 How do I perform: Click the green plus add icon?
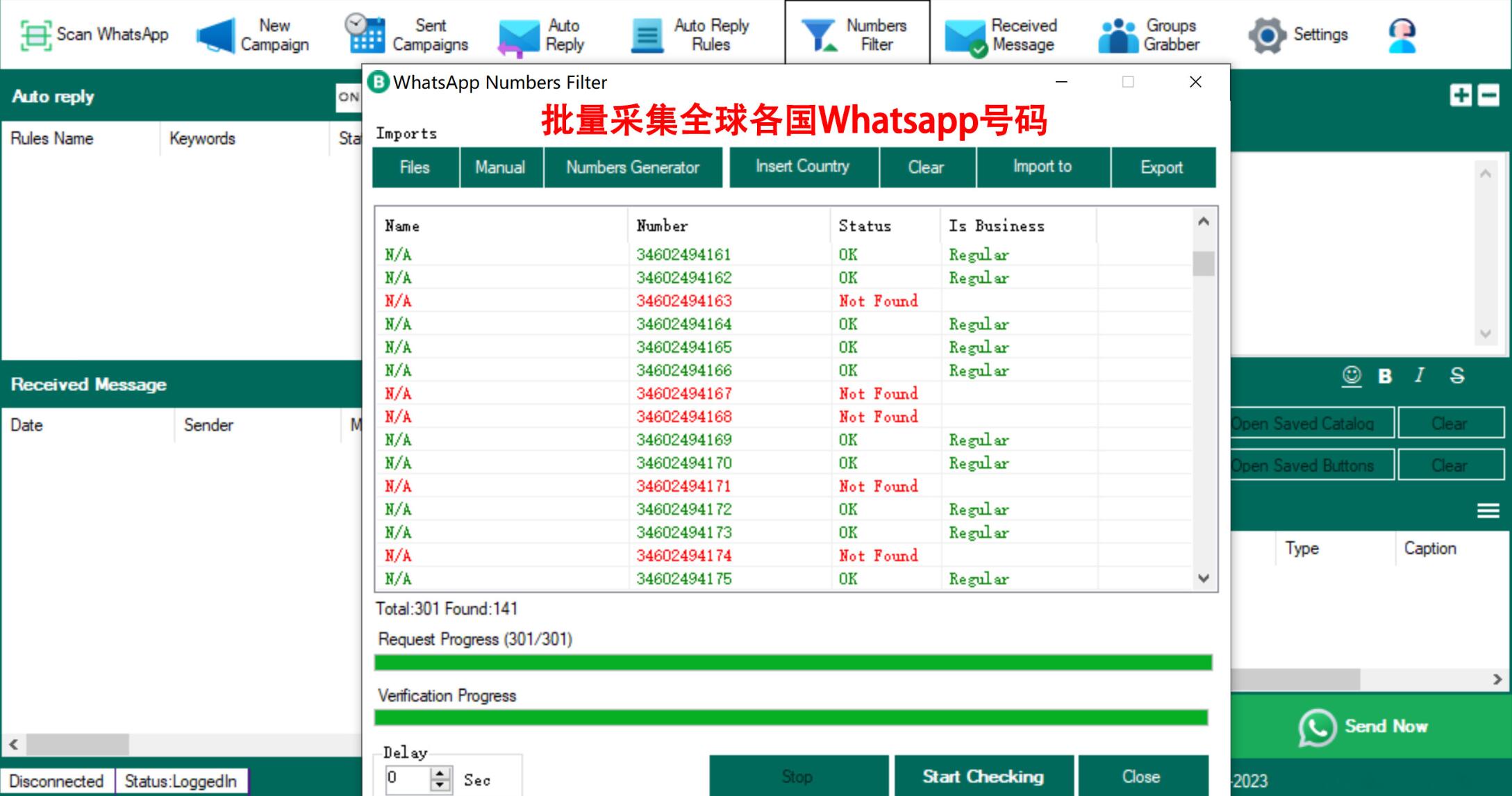(1461, 95)
